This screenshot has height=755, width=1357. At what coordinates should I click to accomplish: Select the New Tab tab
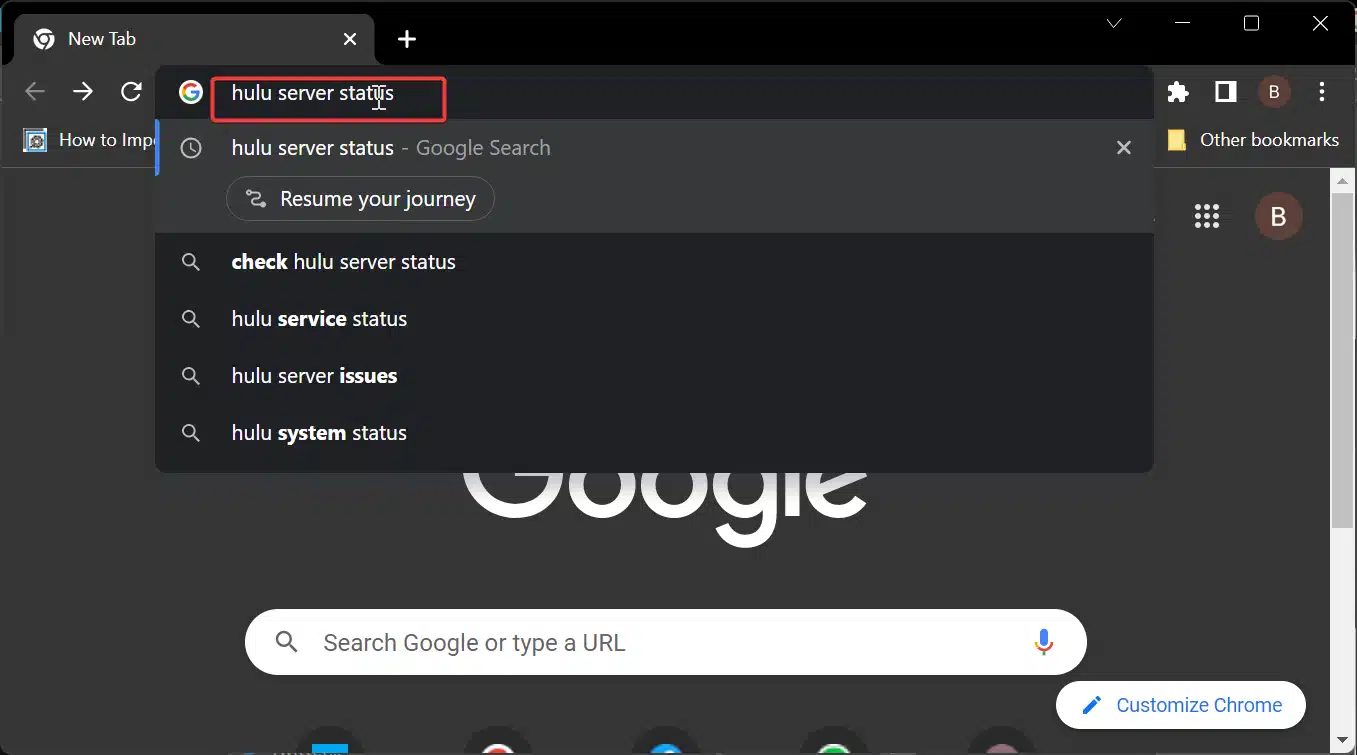click(195, 39)
